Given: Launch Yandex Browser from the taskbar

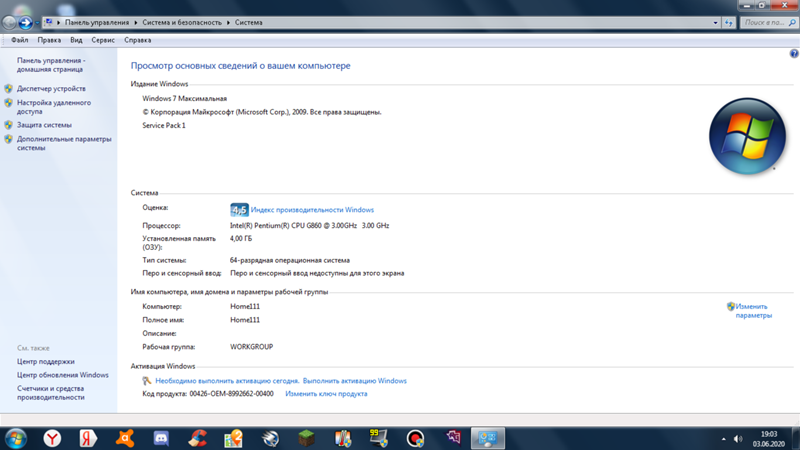Looking at the screenshot, I should coord(52,438).
